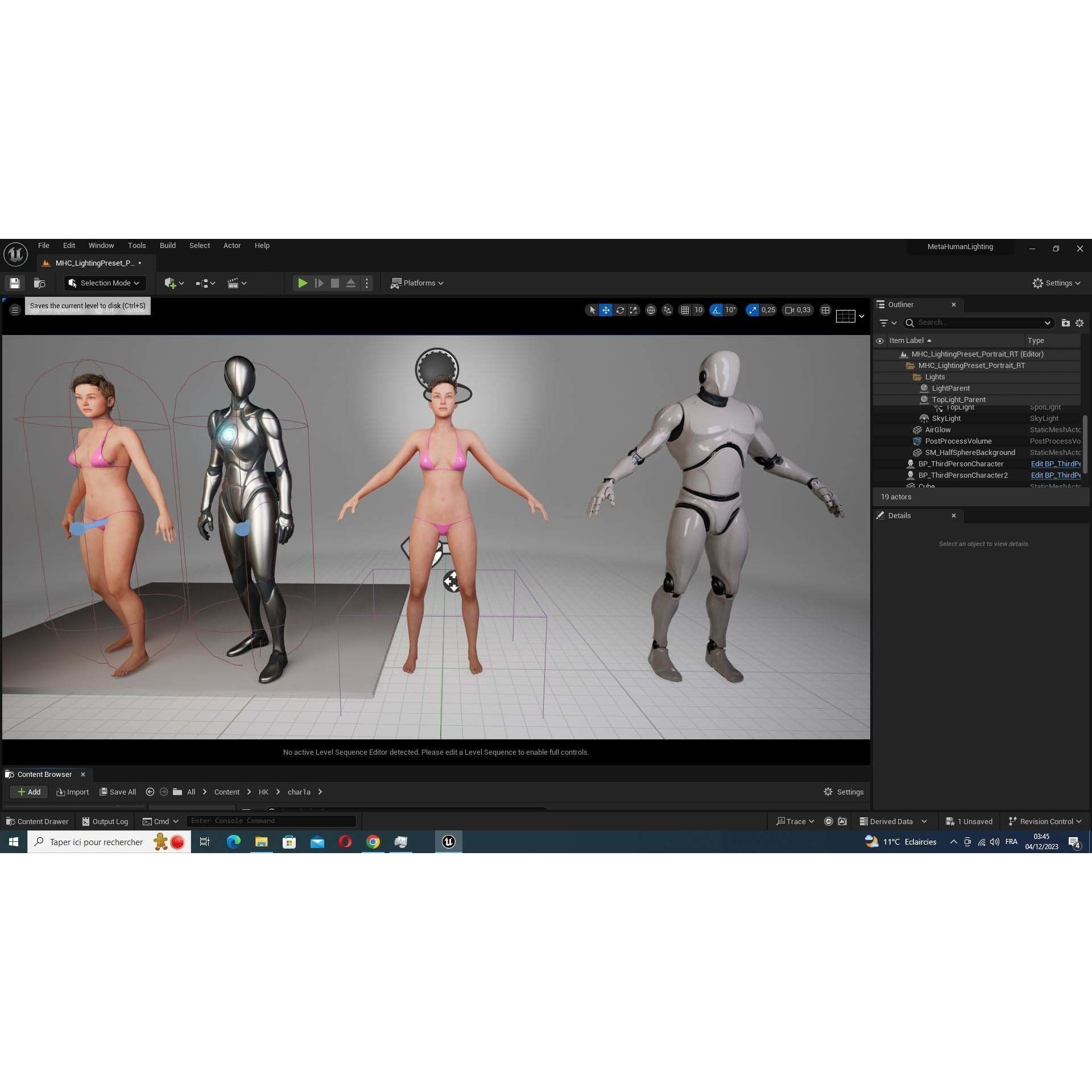Open the play options three-dot menu
1092x1092 pixels.
pyautogui.click(x=367, y=283)
